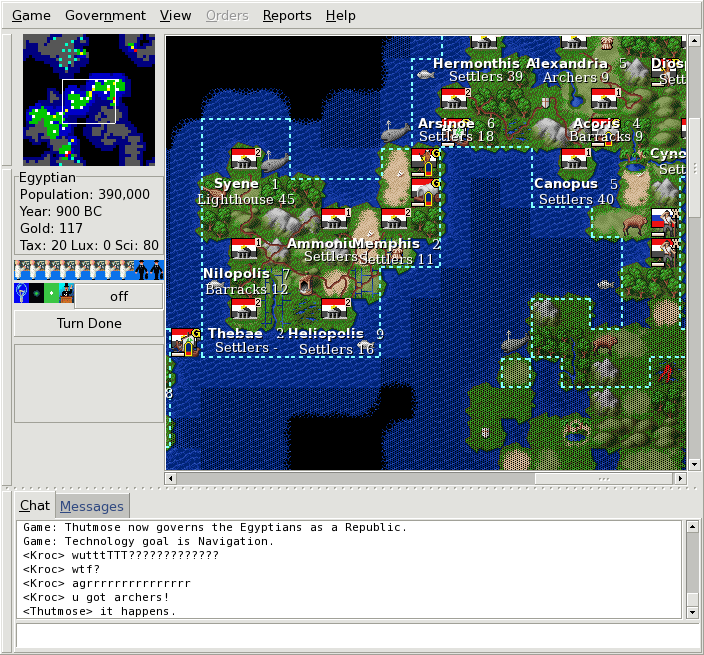Click the Hermonthis city name label

476,63
